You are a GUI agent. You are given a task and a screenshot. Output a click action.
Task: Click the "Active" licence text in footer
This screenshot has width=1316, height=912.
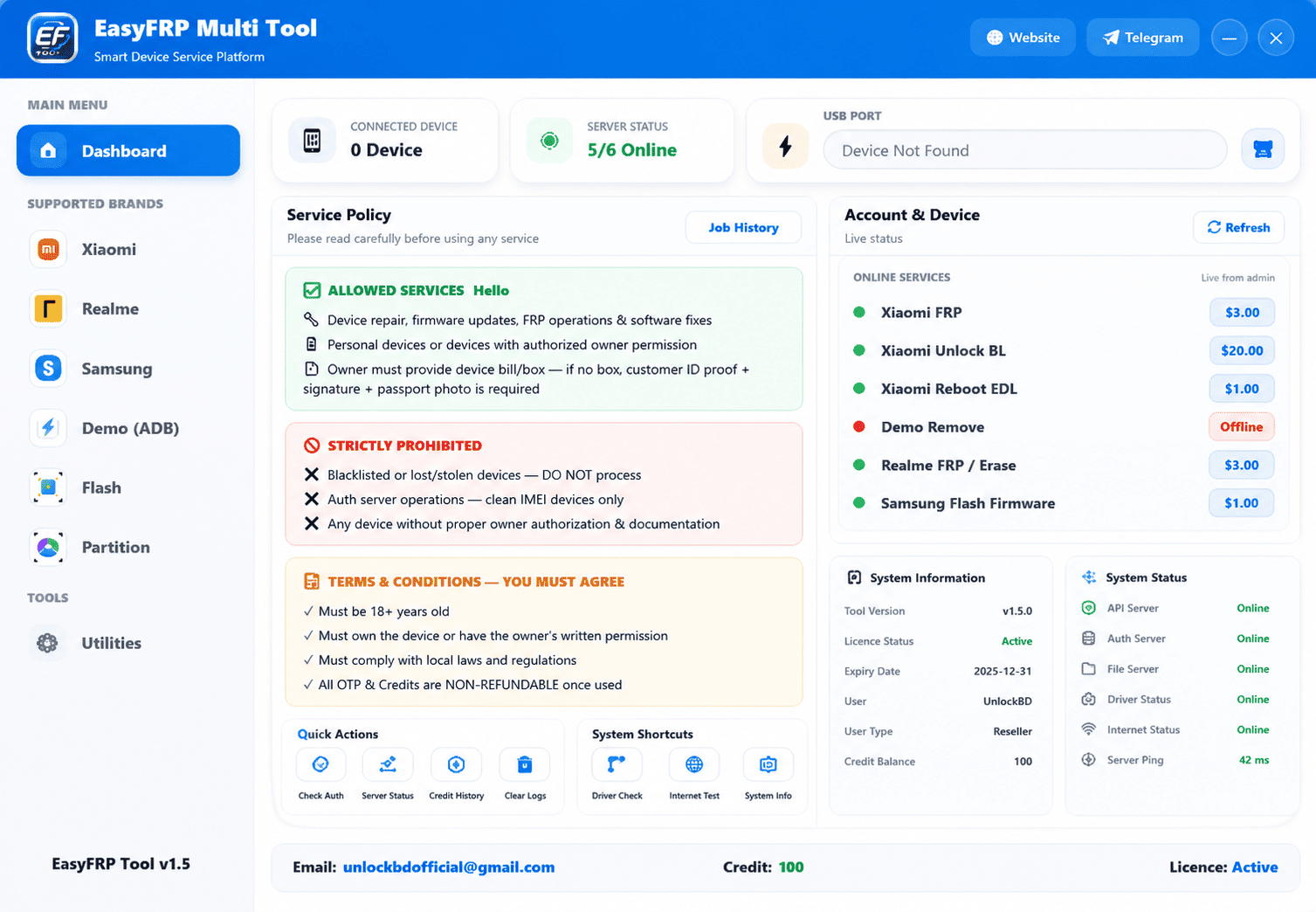tap(1255, 867)
